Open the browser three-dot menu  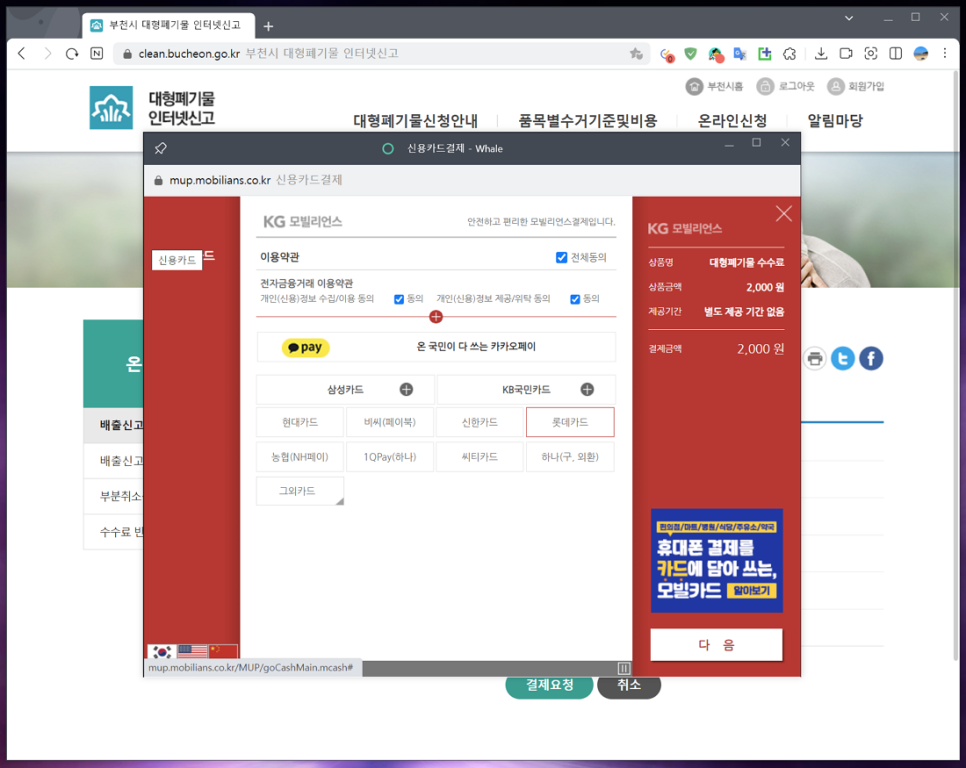[x=944, y=54]
